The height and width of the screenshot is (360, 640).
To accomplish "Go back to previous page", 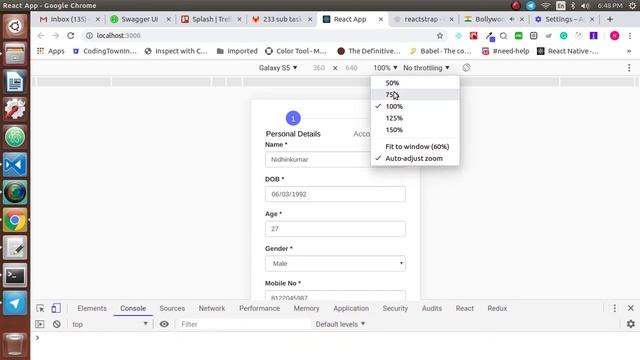I will click(41, 36).
